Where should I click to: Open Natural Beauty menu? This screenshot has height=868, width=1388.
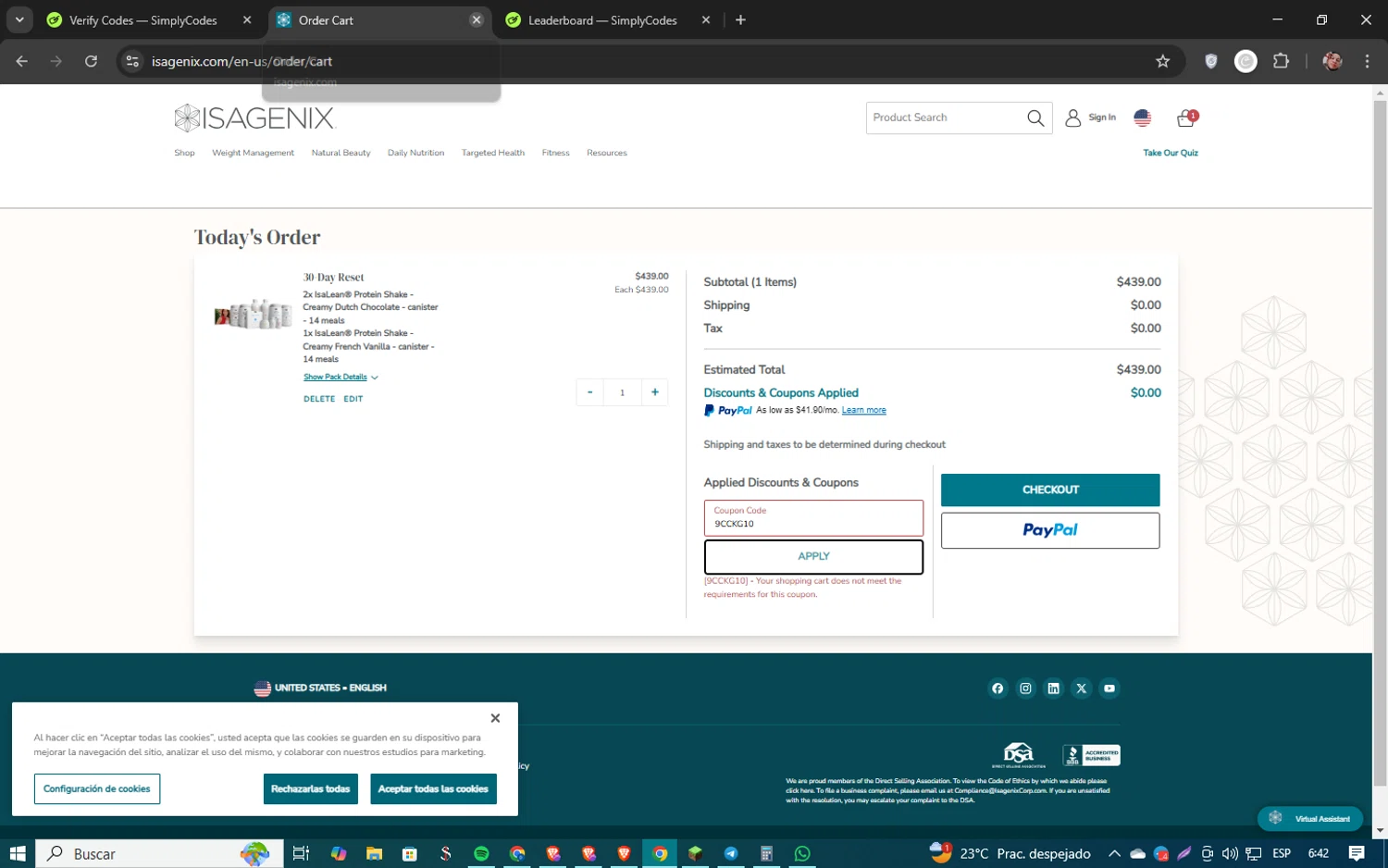(x=341, y=153)
